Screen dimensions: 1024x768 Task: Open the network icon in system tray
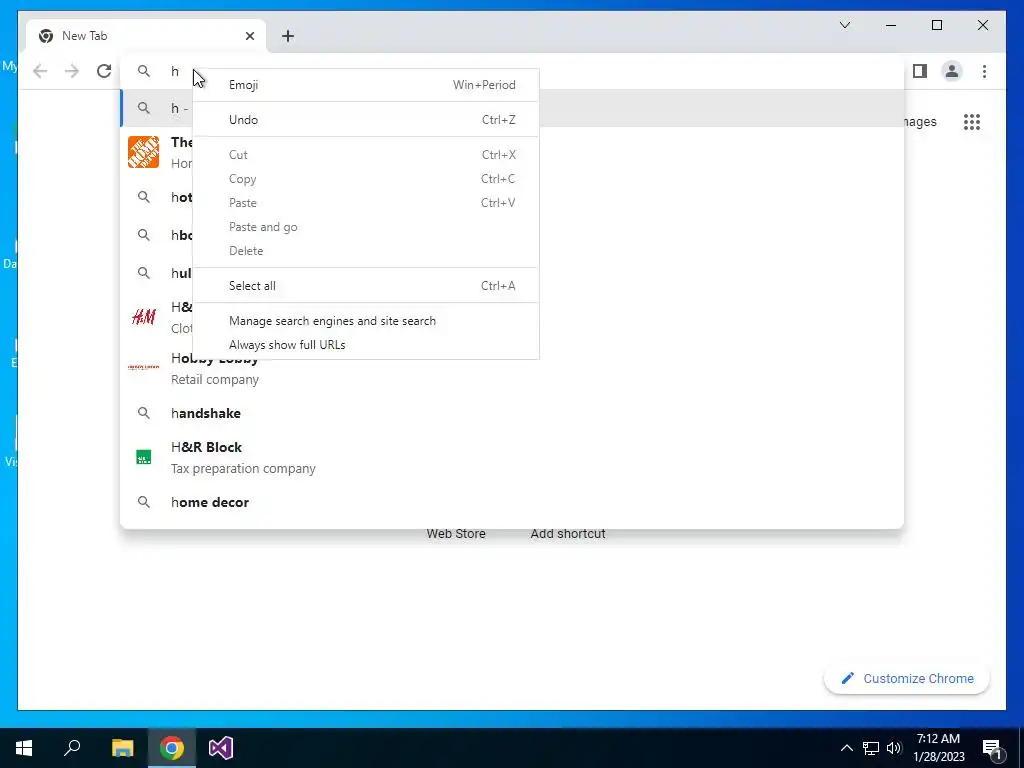(871, 748)
